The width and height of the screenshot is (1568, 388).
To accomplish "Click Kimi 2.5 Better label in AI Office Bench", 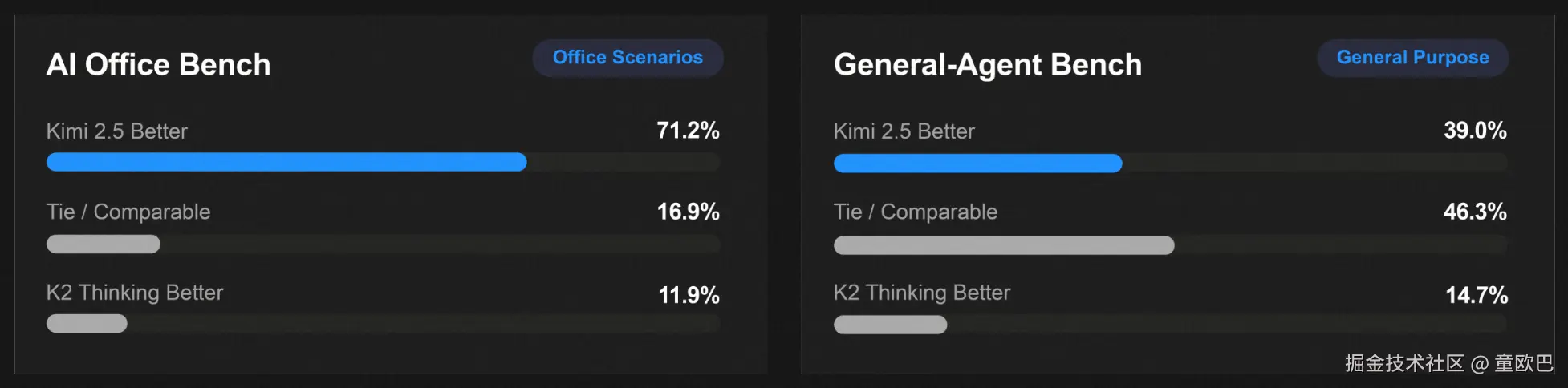I will click(x=117, y=131).
